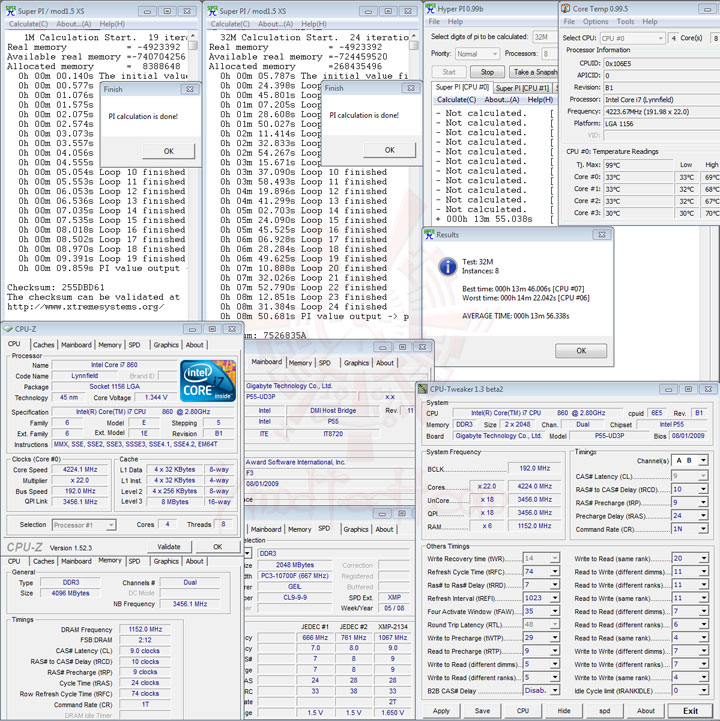
Task: Open the About...(A) menu in 32M Super PI
Action: tap(275, 24)
